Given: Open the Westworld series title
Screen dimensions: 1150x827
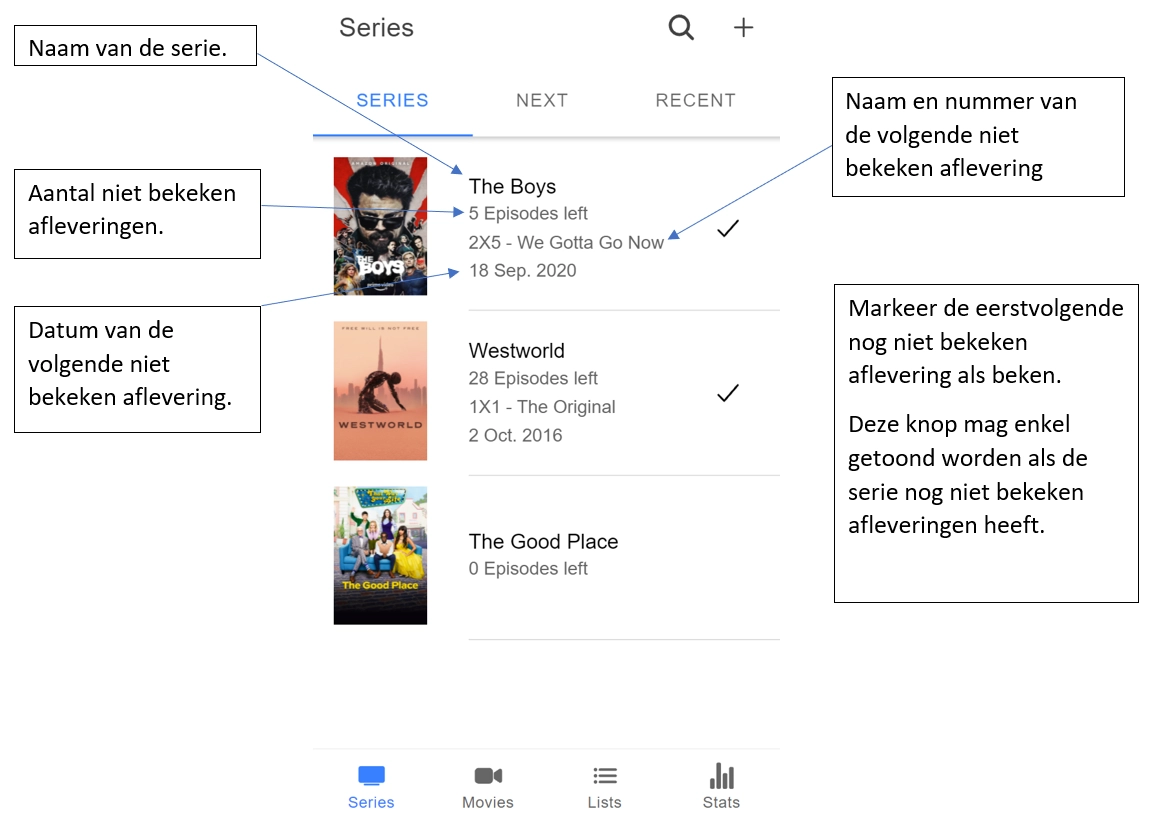Looking at the screenshot, I should pos(516,350).
